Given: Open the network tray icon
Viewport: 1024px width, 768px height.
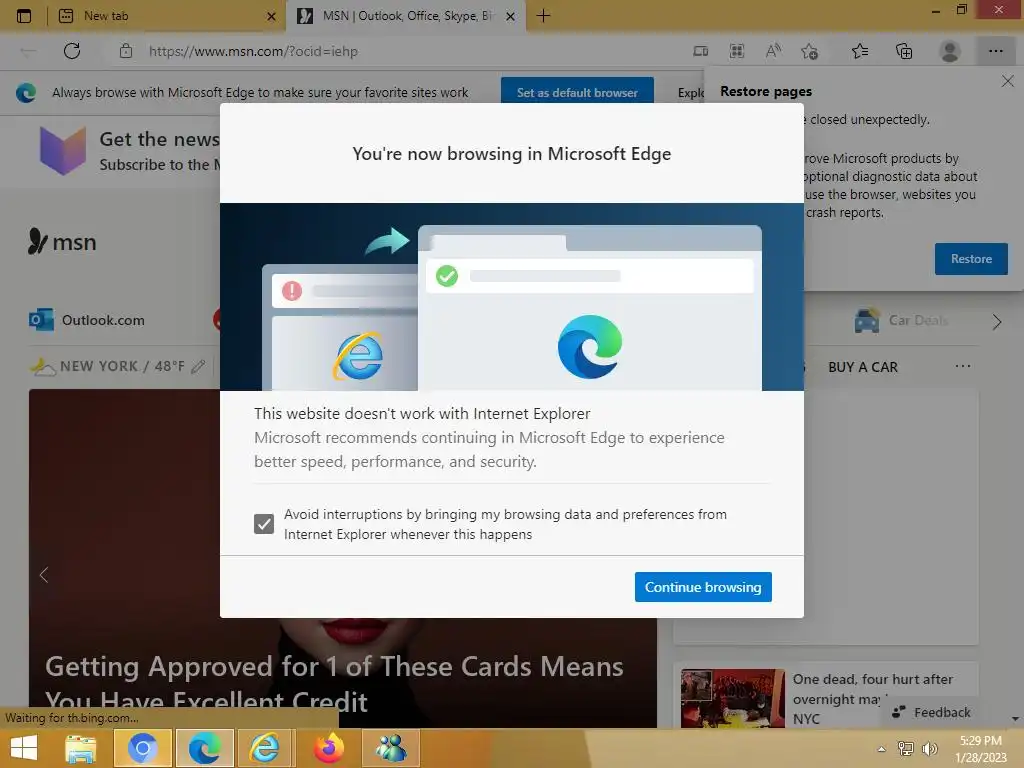Looking at the screenshot, I should (905, 748).
